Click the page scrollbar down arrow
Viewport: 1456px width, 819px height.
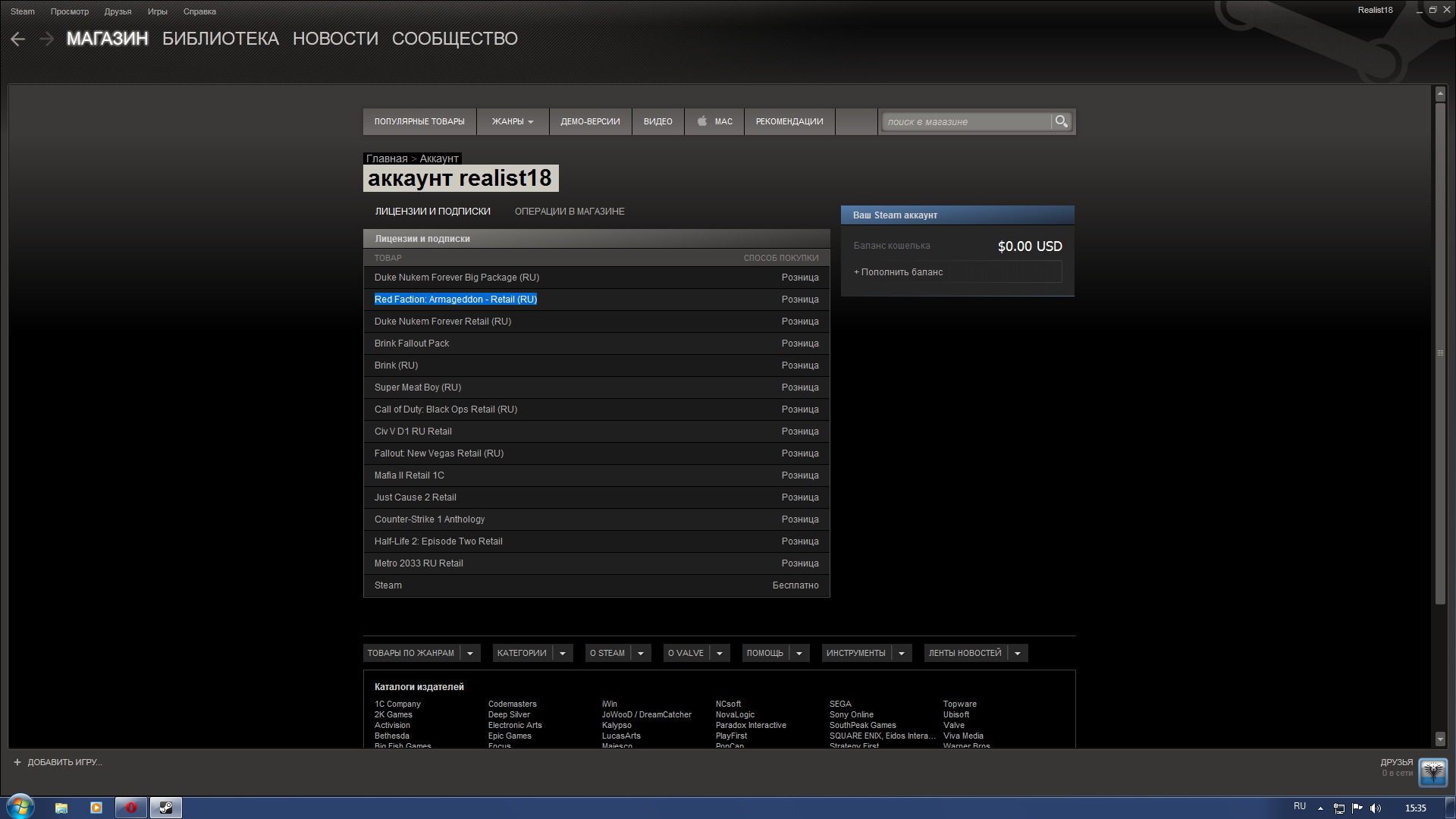[x=1440, y=739]
